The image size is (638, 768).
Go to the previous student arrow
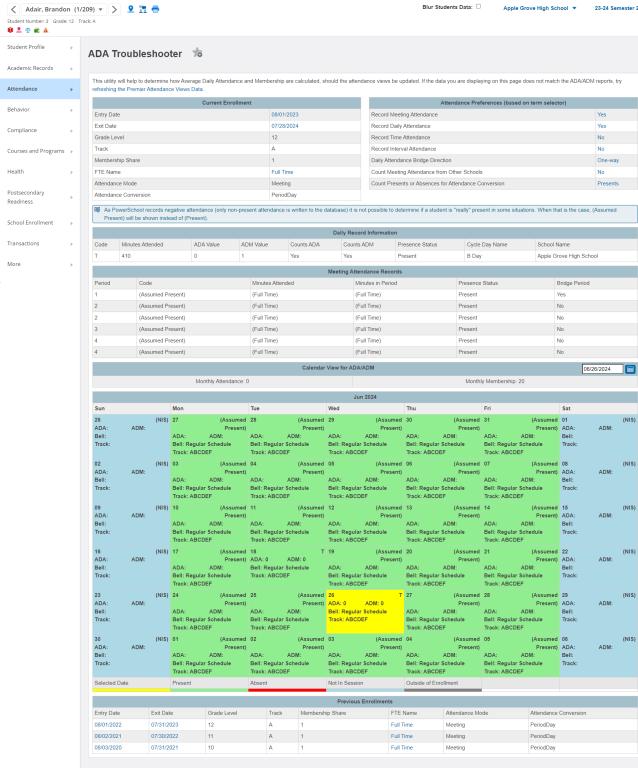point(13,9)
